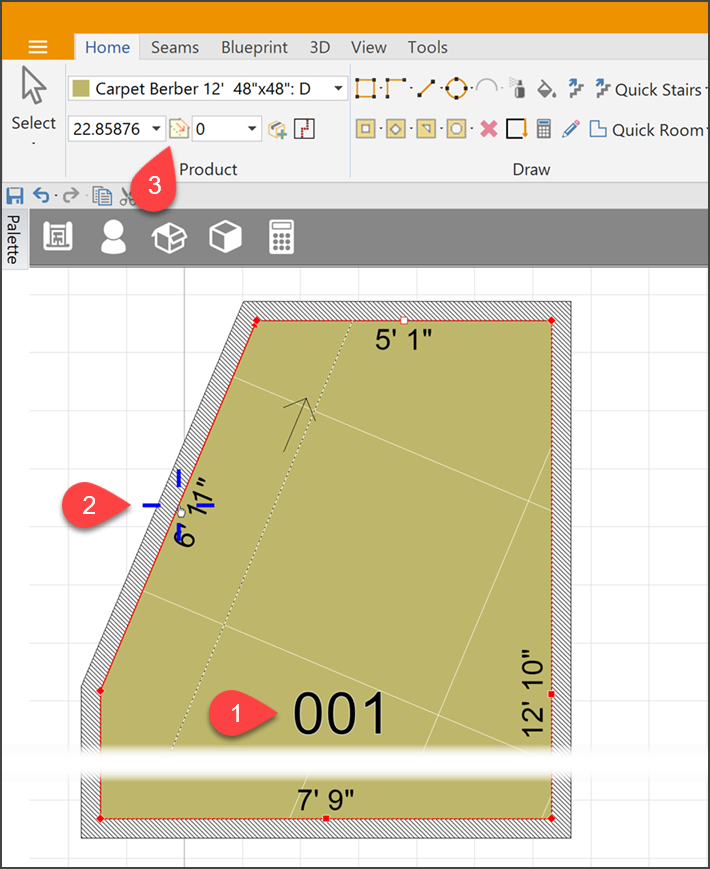Viewport: 710px width, 869px height.
Task: Open Quick Stairs
Action: (650, 89)
